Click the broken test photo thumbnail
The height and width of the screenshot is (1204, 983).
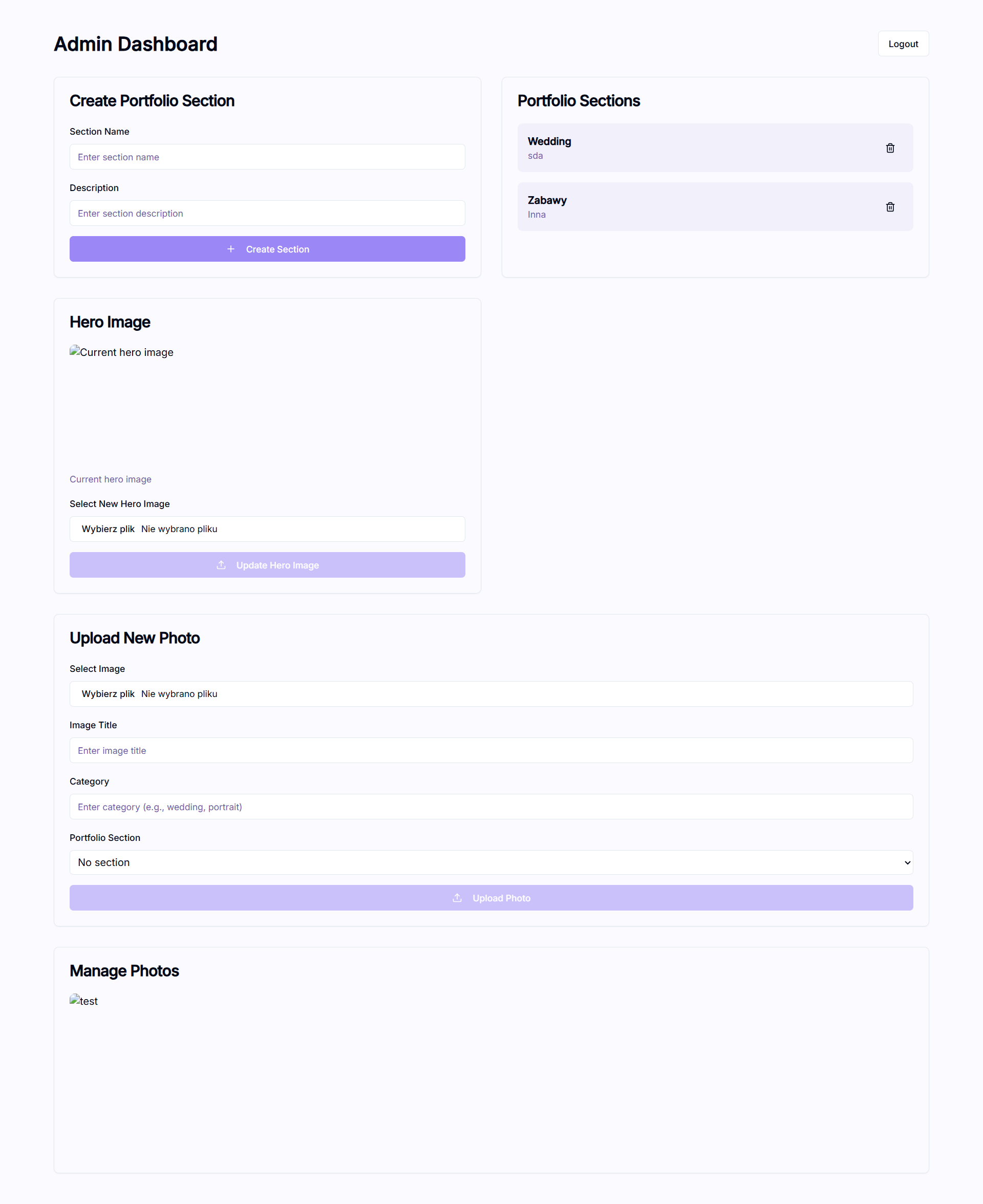pyautogui.click(x=75, y=1000)
